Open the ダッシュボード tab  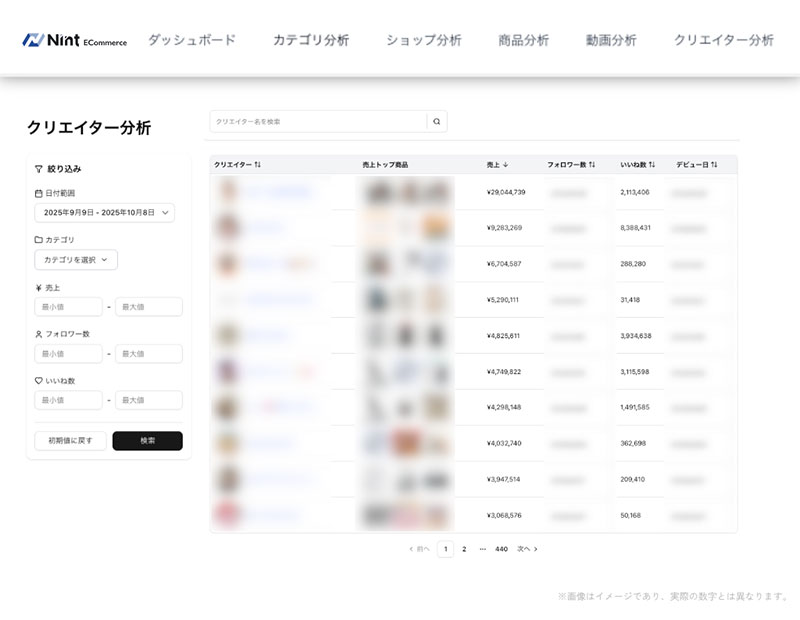[x=192, y=41]
